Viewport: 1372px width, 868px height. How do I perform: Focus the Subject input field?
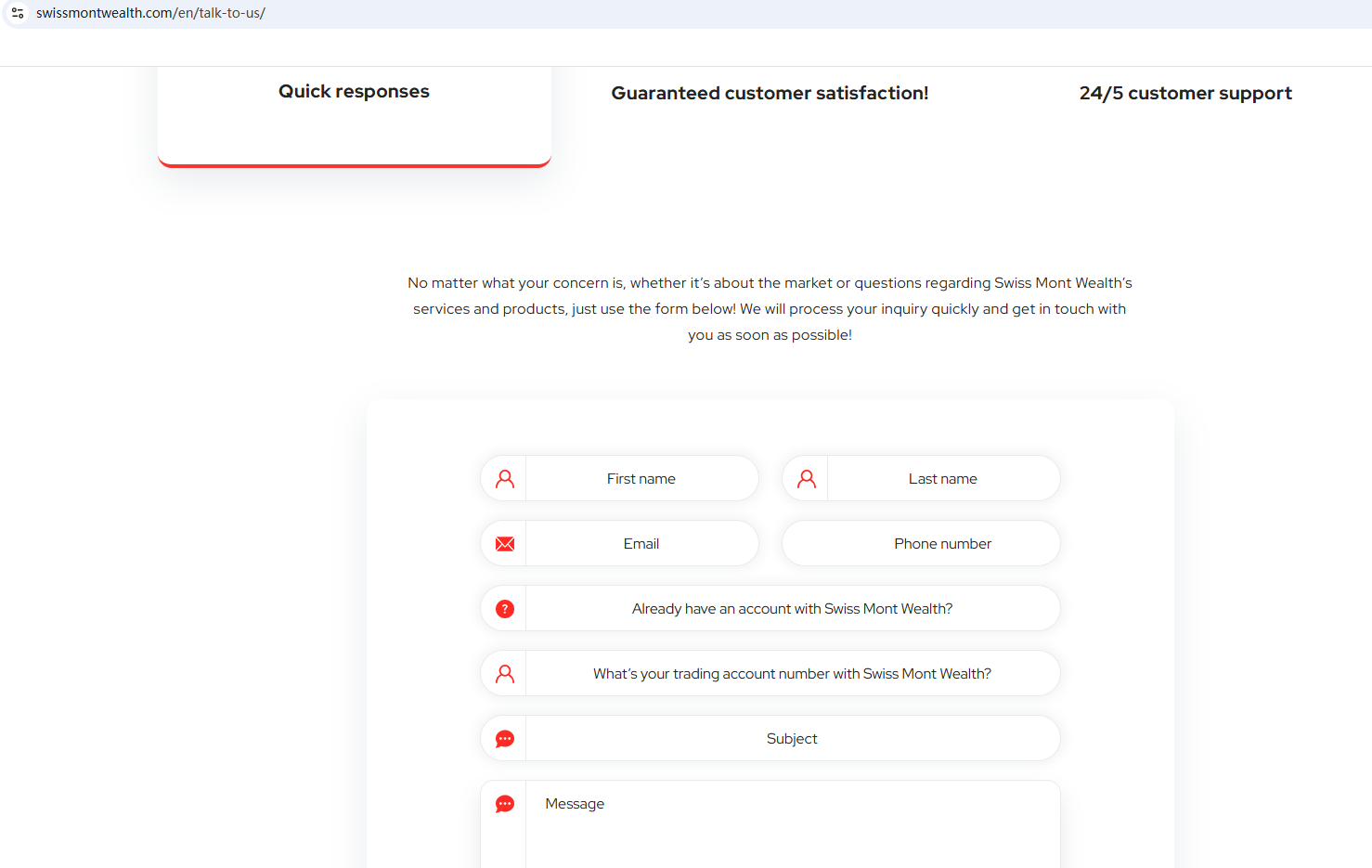coord(792,739)
